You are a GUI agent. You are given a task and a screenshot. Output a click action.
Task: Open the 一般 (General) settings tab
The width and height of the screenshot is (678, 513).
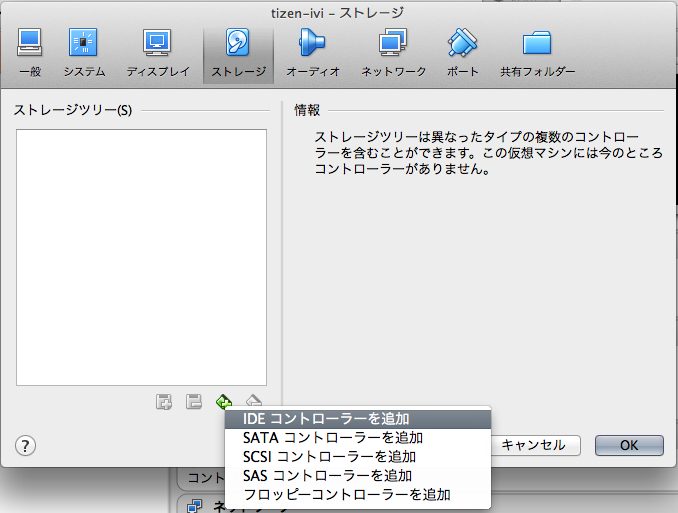coord(30,53)
